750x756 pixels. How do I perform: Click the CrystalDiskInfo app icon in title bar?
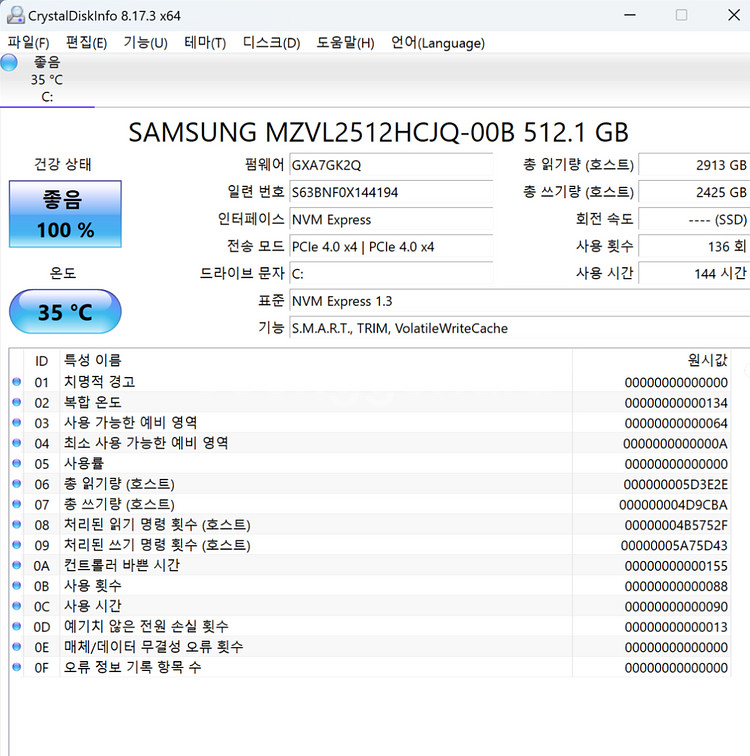15,15
